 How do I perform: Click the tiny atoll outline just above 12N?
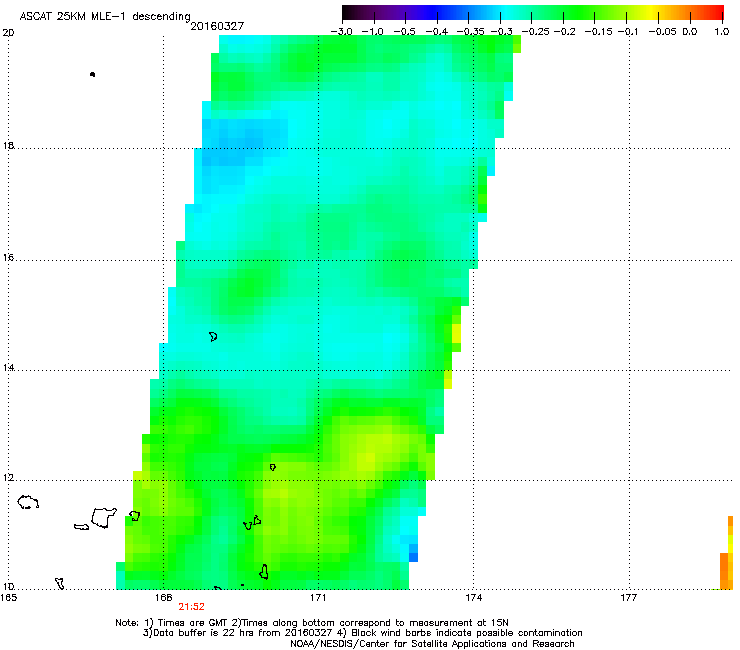point(273,467)
